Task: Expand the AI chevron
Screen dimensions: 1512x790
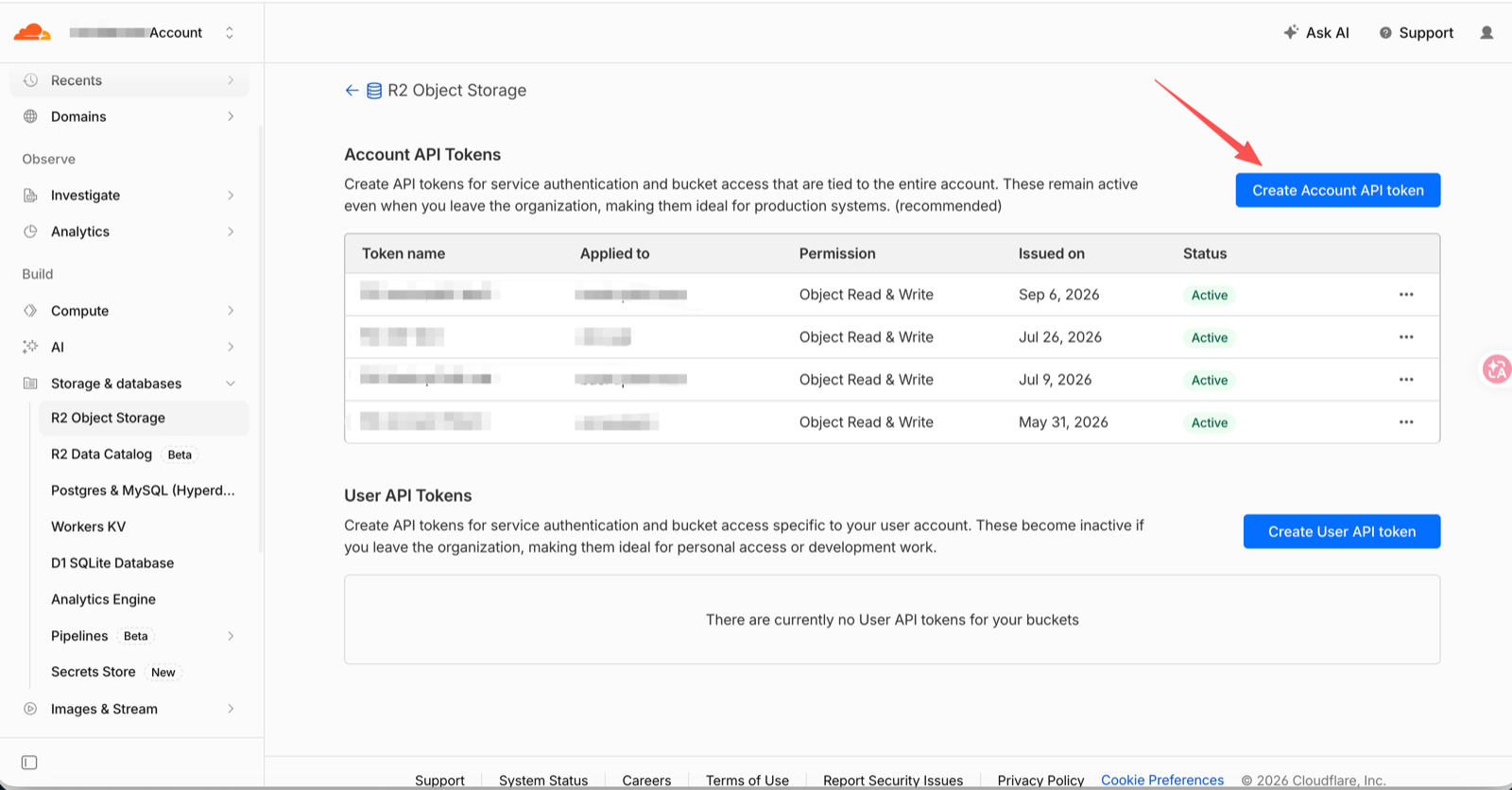Action: click(x=231, y=347)
